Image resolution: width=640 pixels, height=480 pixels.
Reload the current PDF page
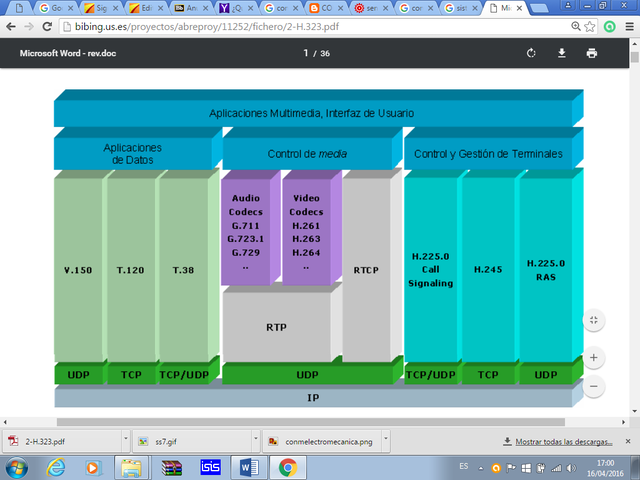pyautogui.click(x=47, y=27)
